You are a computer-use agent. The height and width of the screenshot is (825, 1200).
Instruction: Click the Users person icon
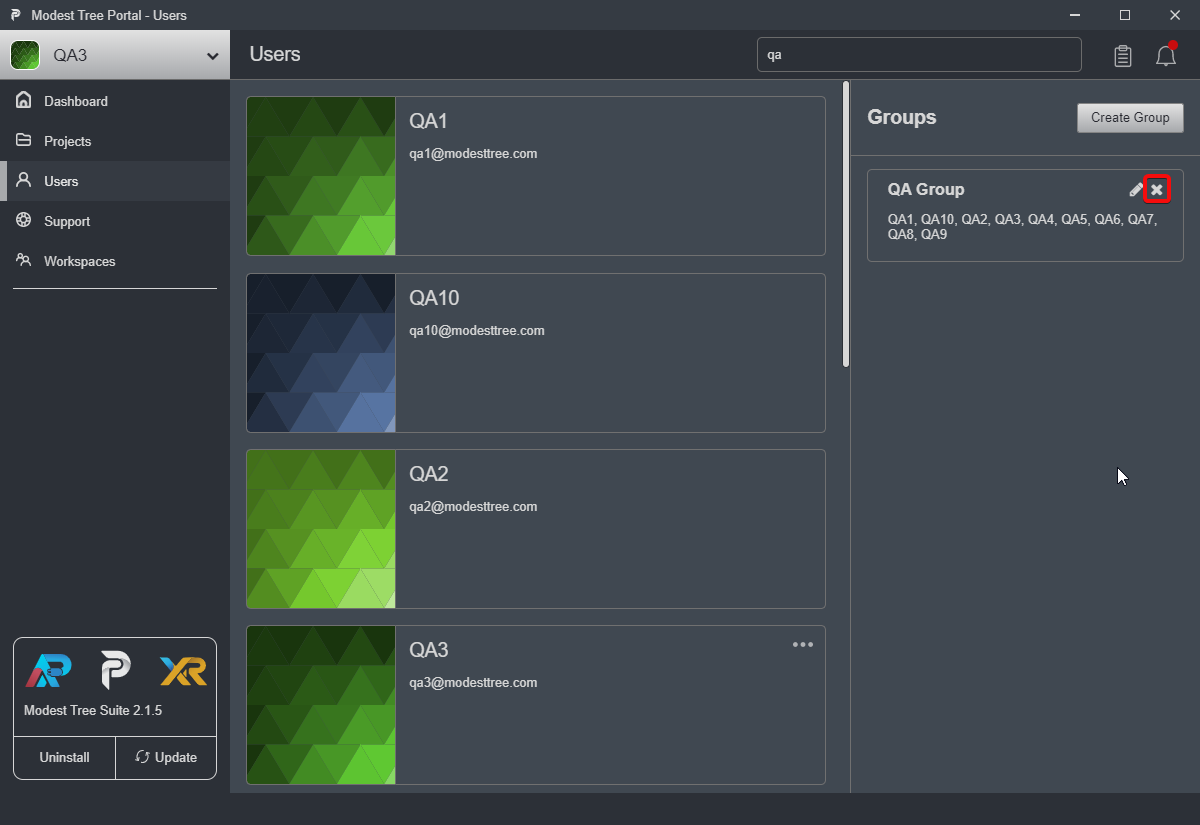coord(23,180)
